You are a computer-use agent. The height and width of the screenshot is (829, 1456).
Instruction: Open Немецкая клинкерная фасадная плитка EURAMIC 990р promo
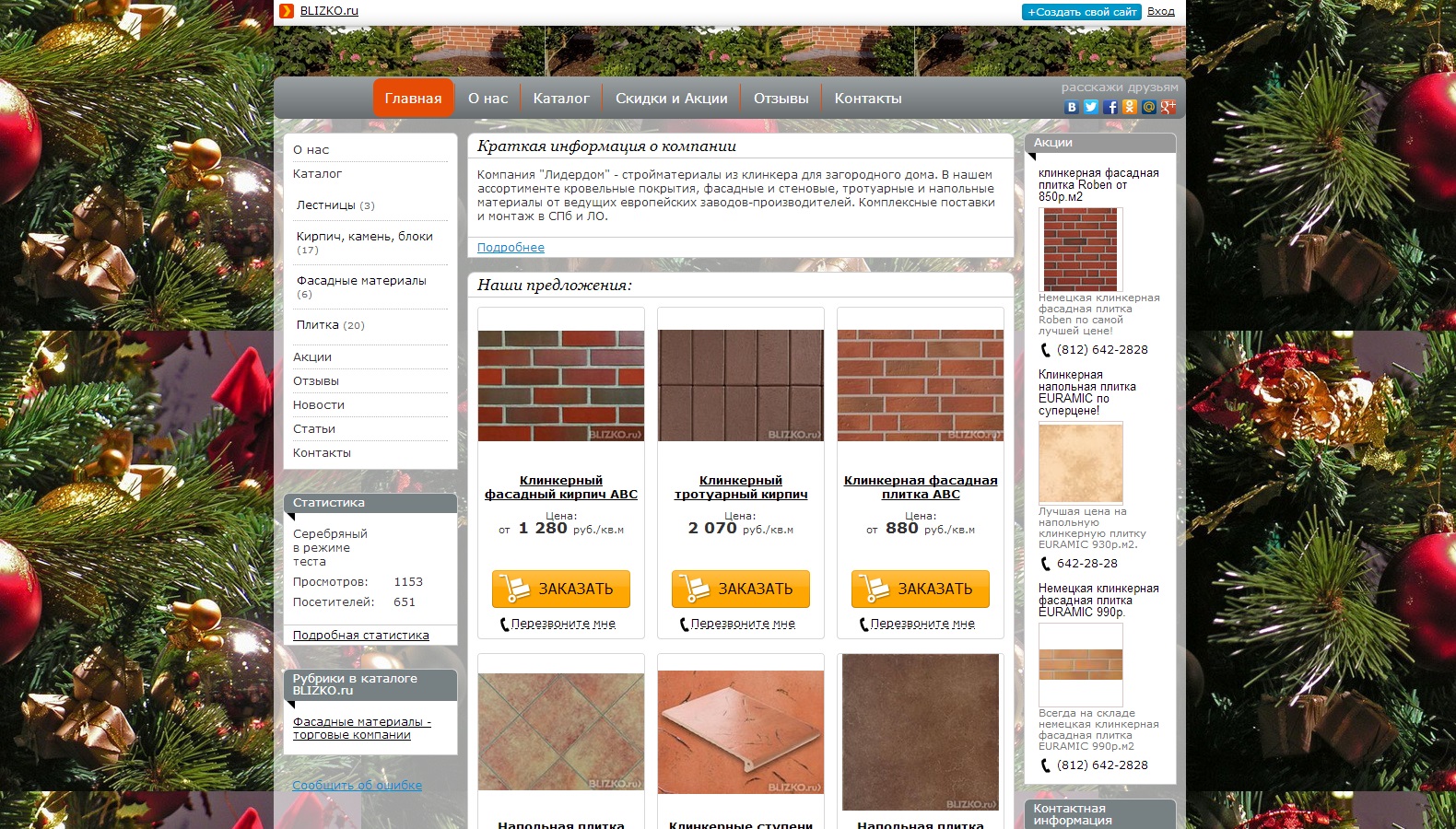coord(1098,600)
